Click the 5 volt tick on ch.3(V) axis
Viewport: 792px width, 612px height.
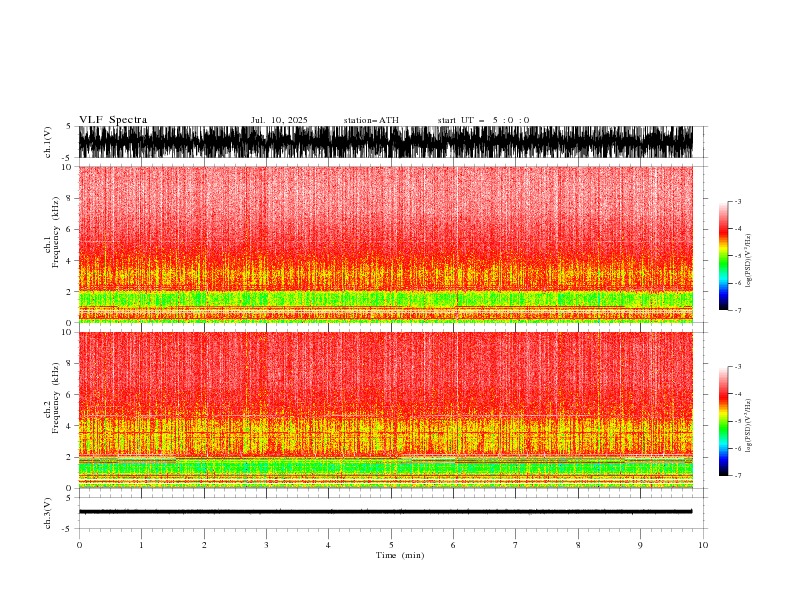[x=69, y=498]
